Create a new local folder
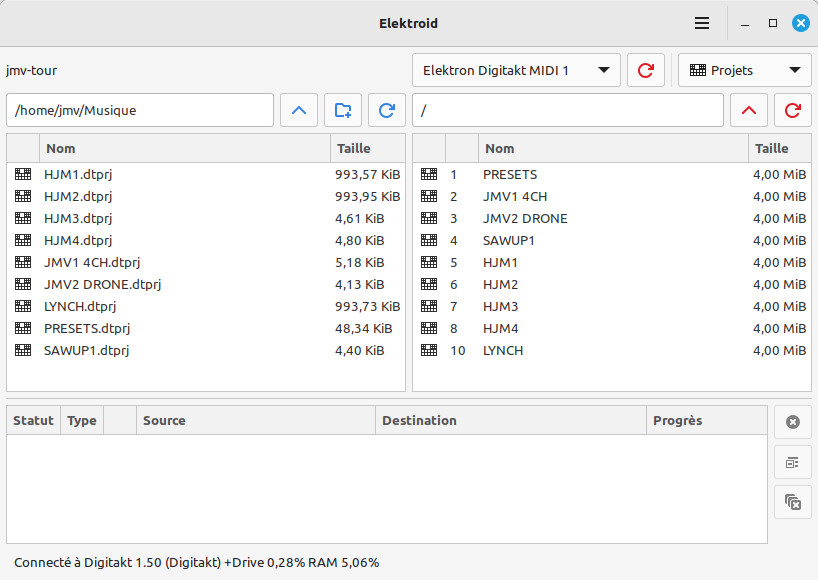This screenshot has width=818, height=580. pos(343,110)
